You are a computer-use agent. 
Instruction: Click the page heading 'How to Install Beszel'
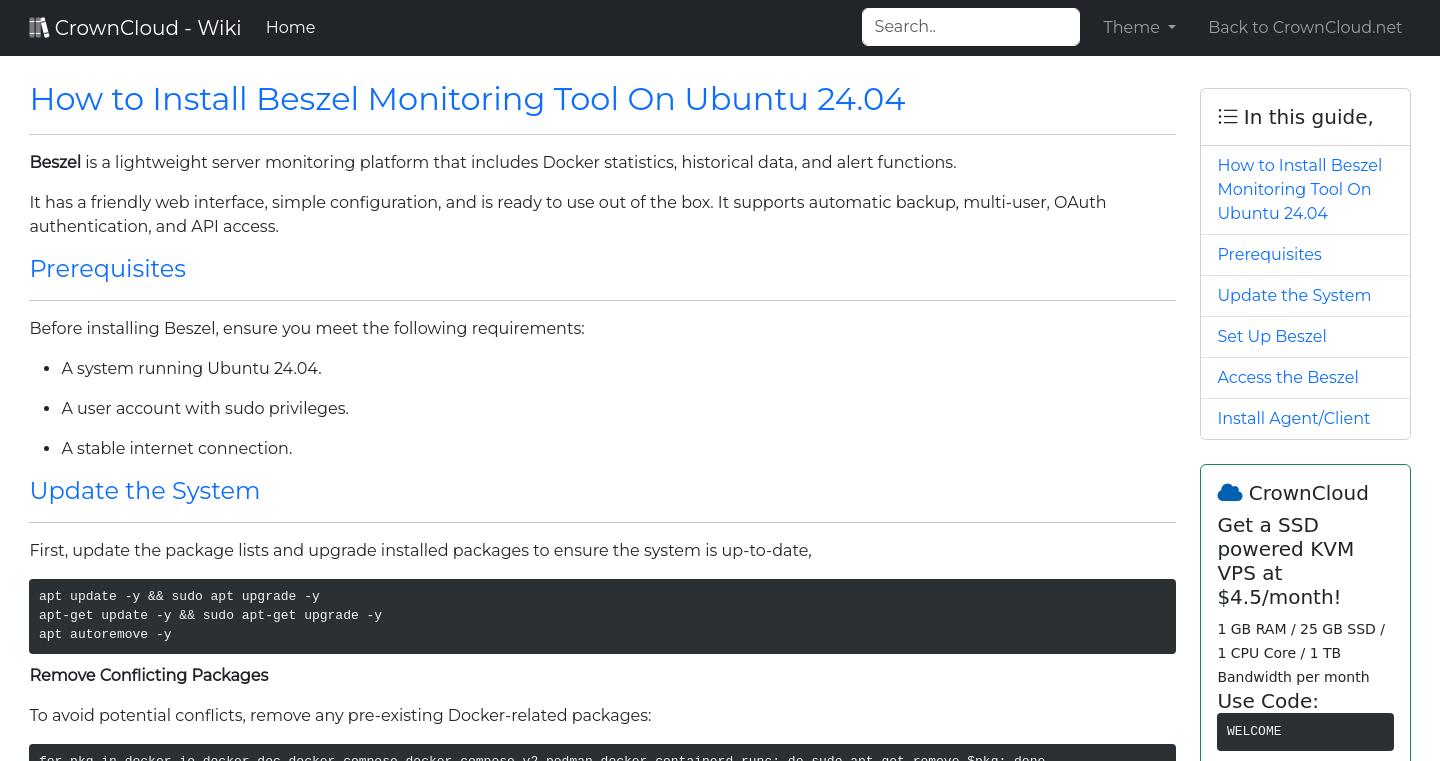pyautogui.click(x=467, y=99)
